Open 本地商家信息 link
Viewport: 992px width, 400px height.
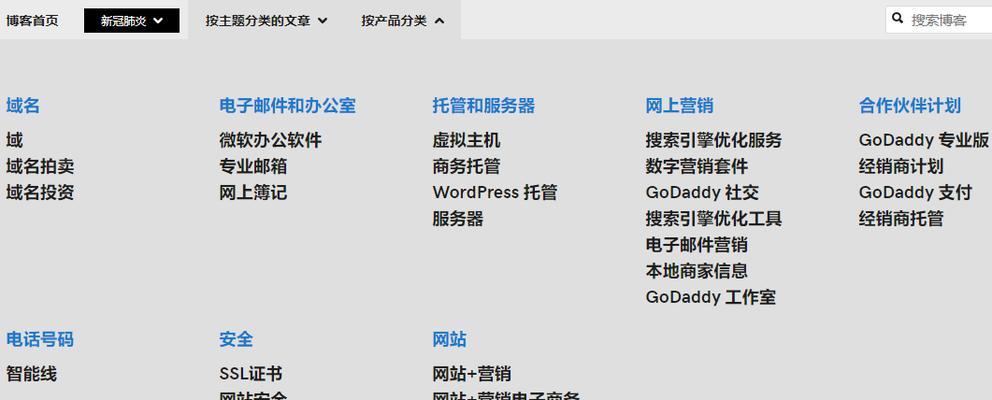coord(697,271)
